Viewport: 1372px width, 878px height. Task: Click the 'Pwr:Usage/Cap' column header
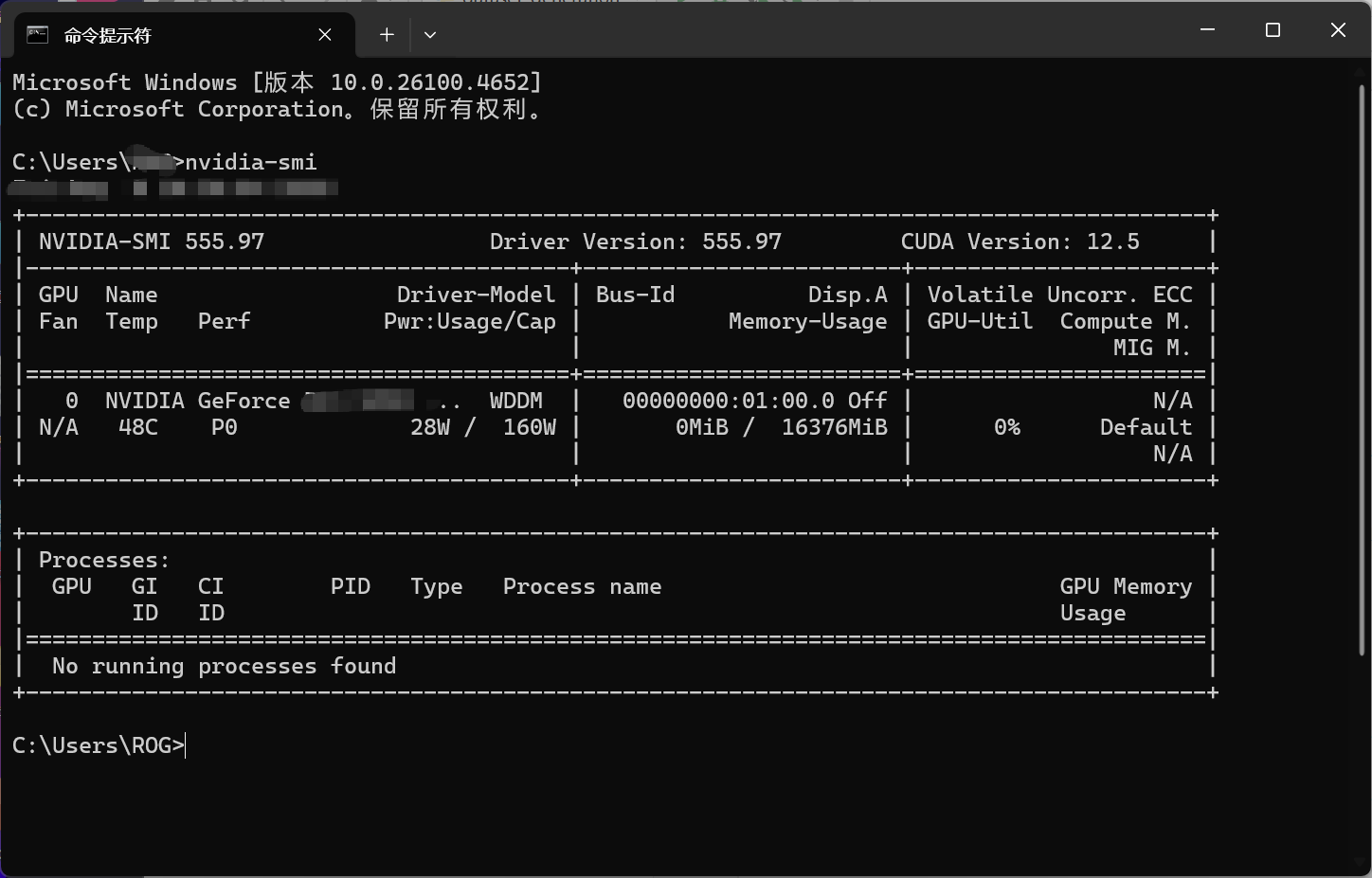[x=470, y=321]
